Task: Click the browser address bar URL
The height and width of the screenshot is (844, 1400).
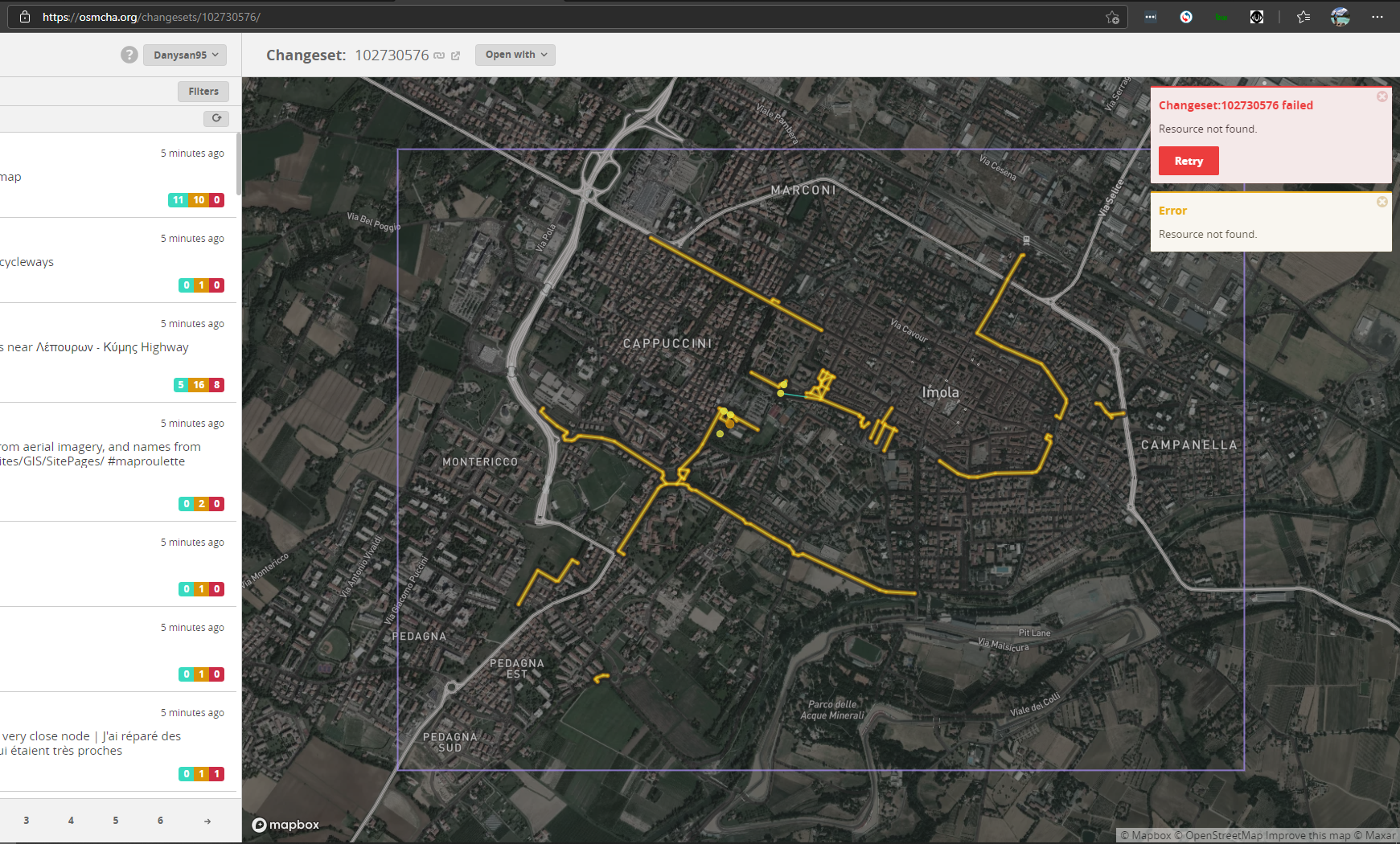Action: click(151, 17)
